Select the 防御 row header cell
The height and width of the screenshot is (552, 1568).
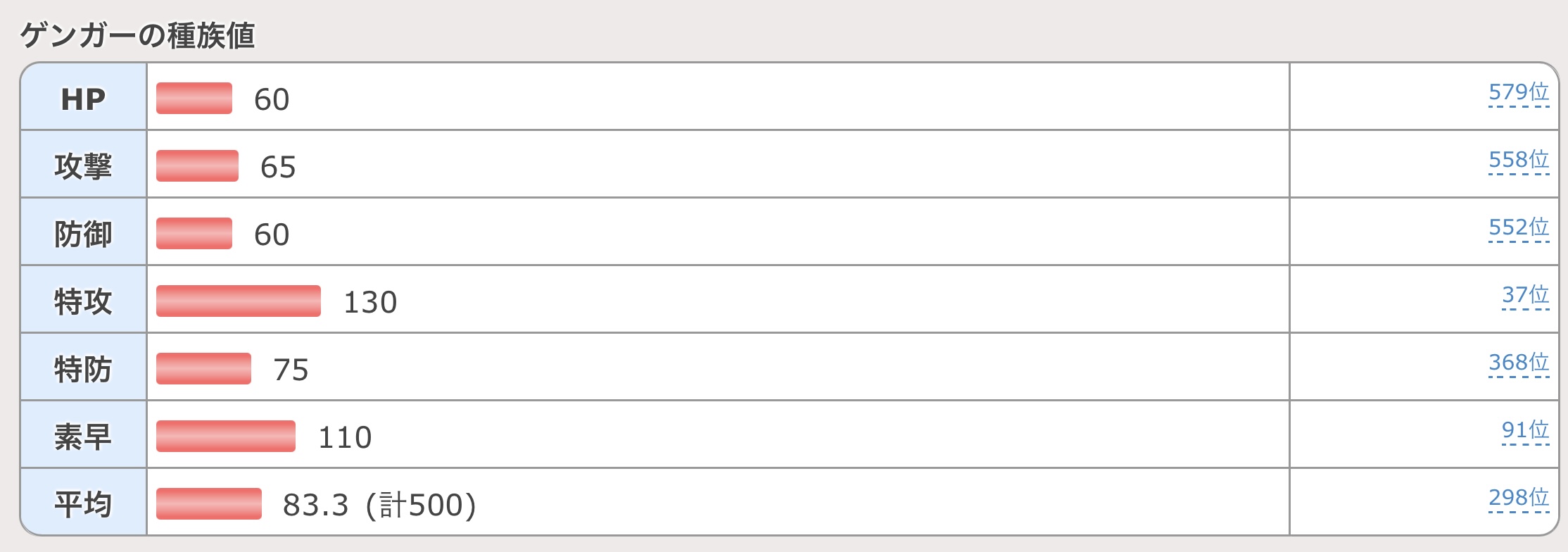tap(83, 234)
